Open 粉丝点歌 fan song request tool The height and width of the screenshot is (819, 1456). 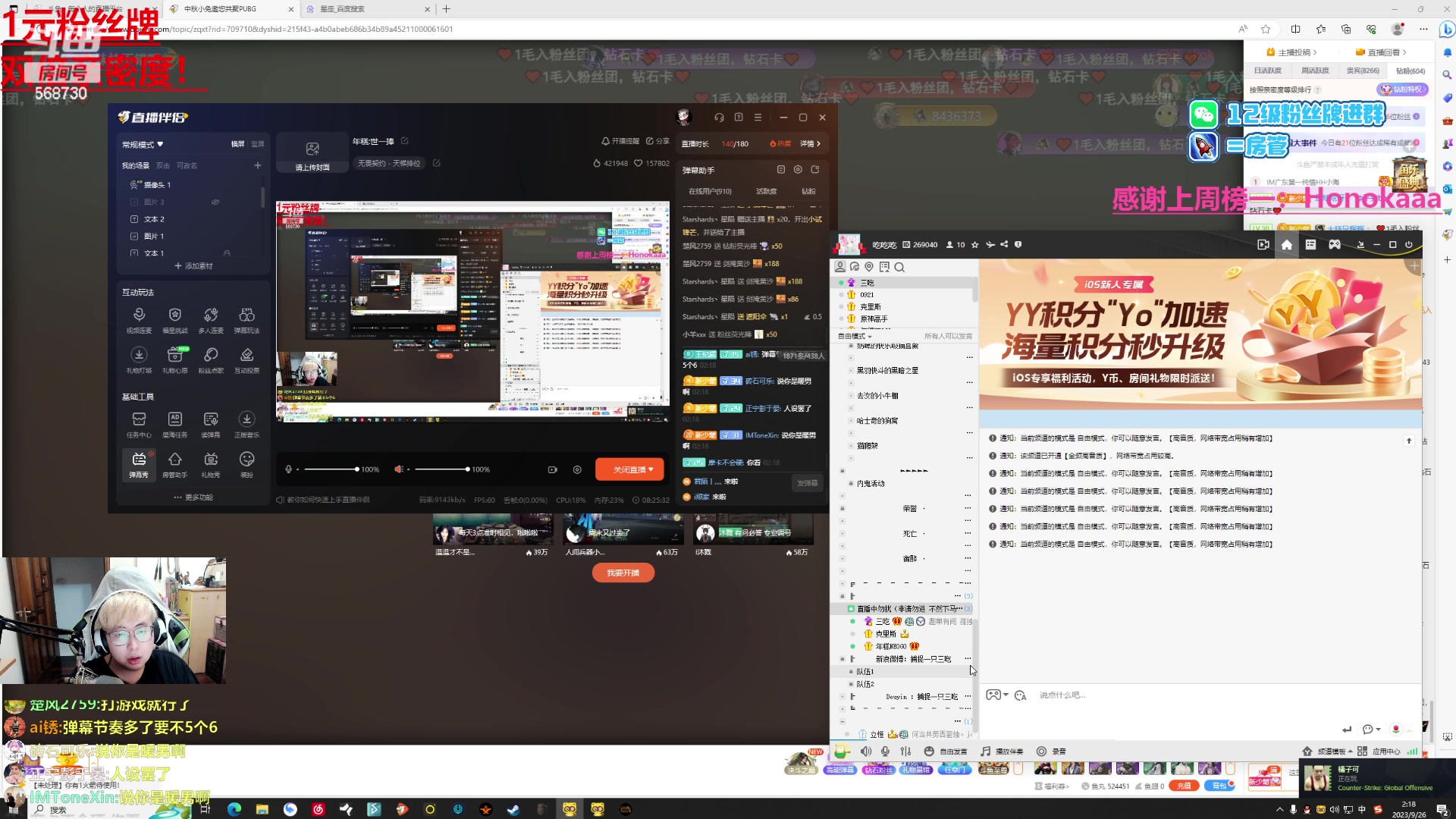[211, 360]
